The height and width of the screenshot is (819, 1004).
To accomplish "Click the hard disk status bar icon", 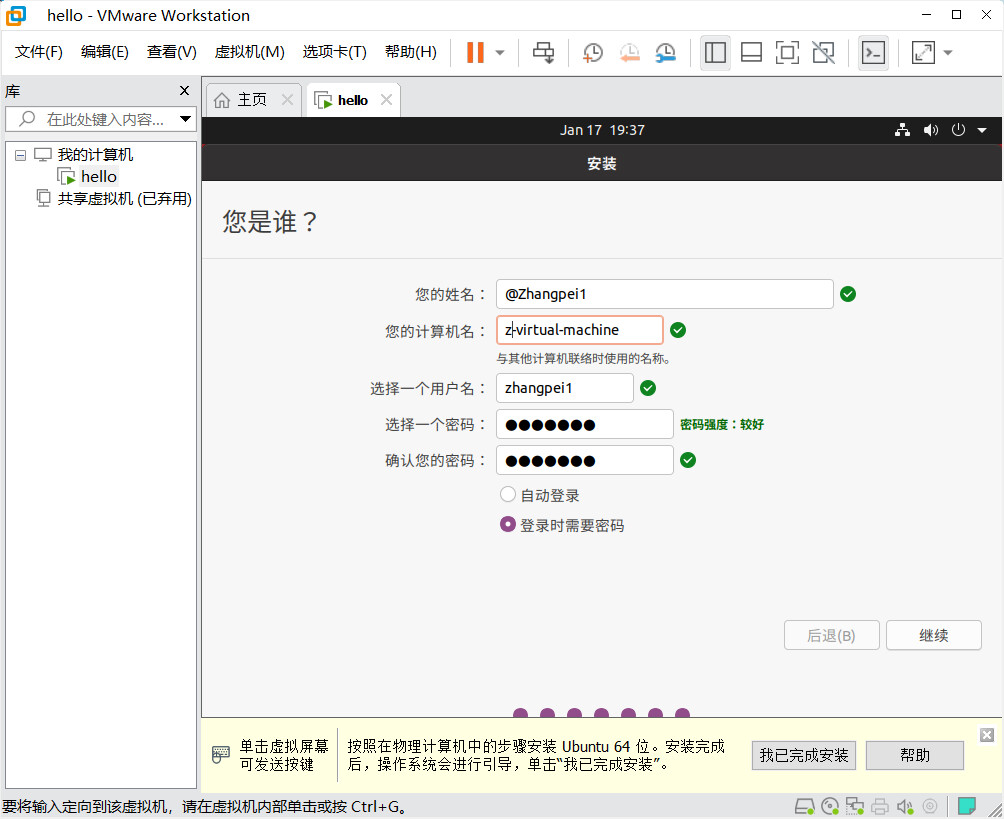I will point(804,806).
